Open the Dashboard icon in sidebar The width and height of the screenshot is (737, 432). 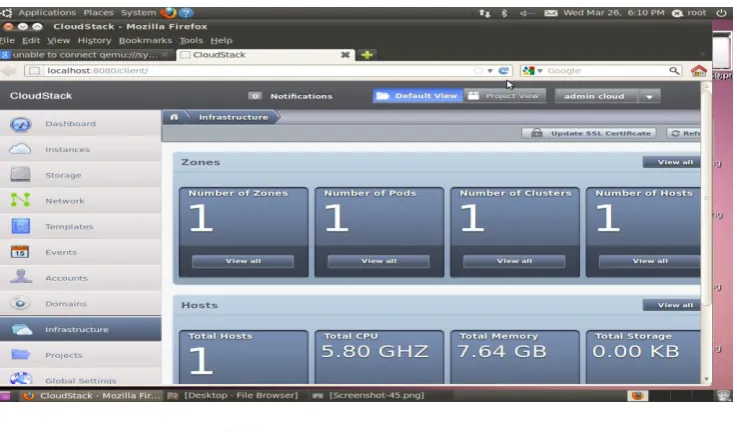(21, 124)
